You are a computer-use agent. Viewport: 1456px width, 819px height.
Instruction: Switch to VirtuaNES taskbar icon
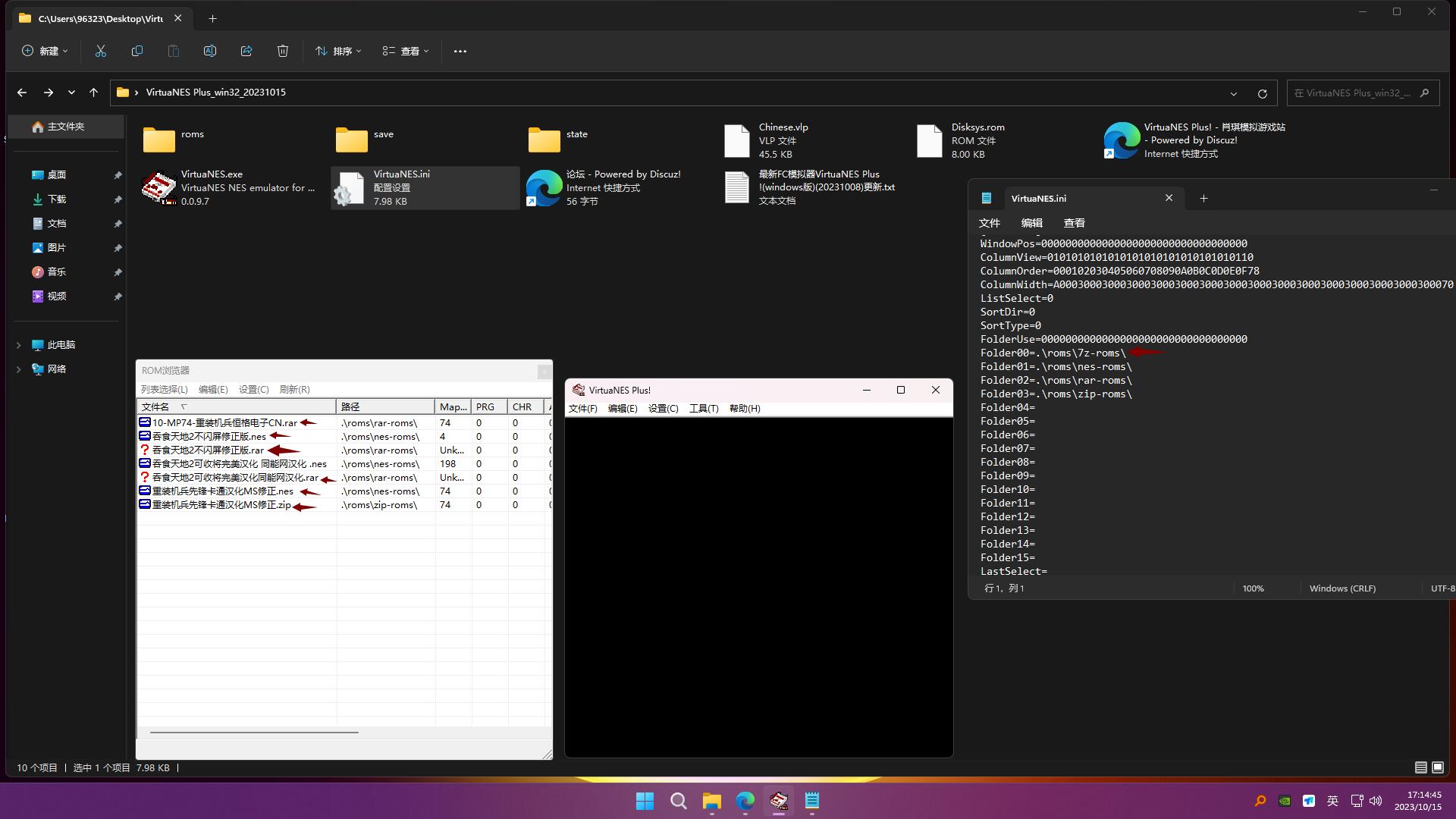tap(778, 801)
